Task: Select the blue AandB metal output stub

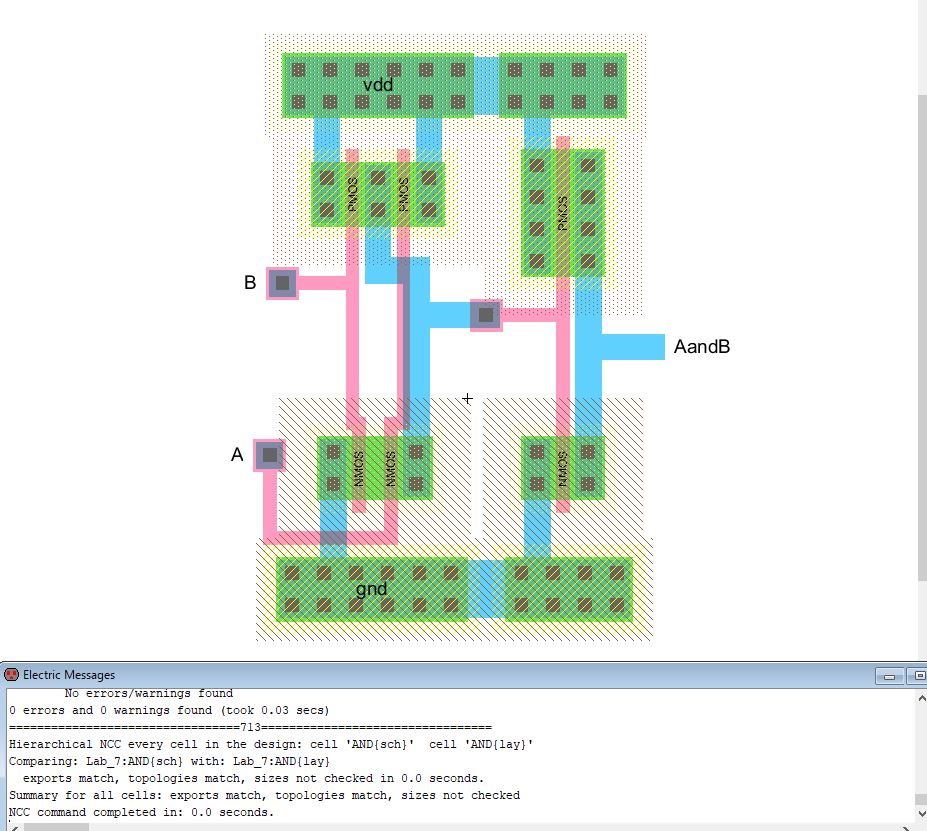Action: click(633, 347)
